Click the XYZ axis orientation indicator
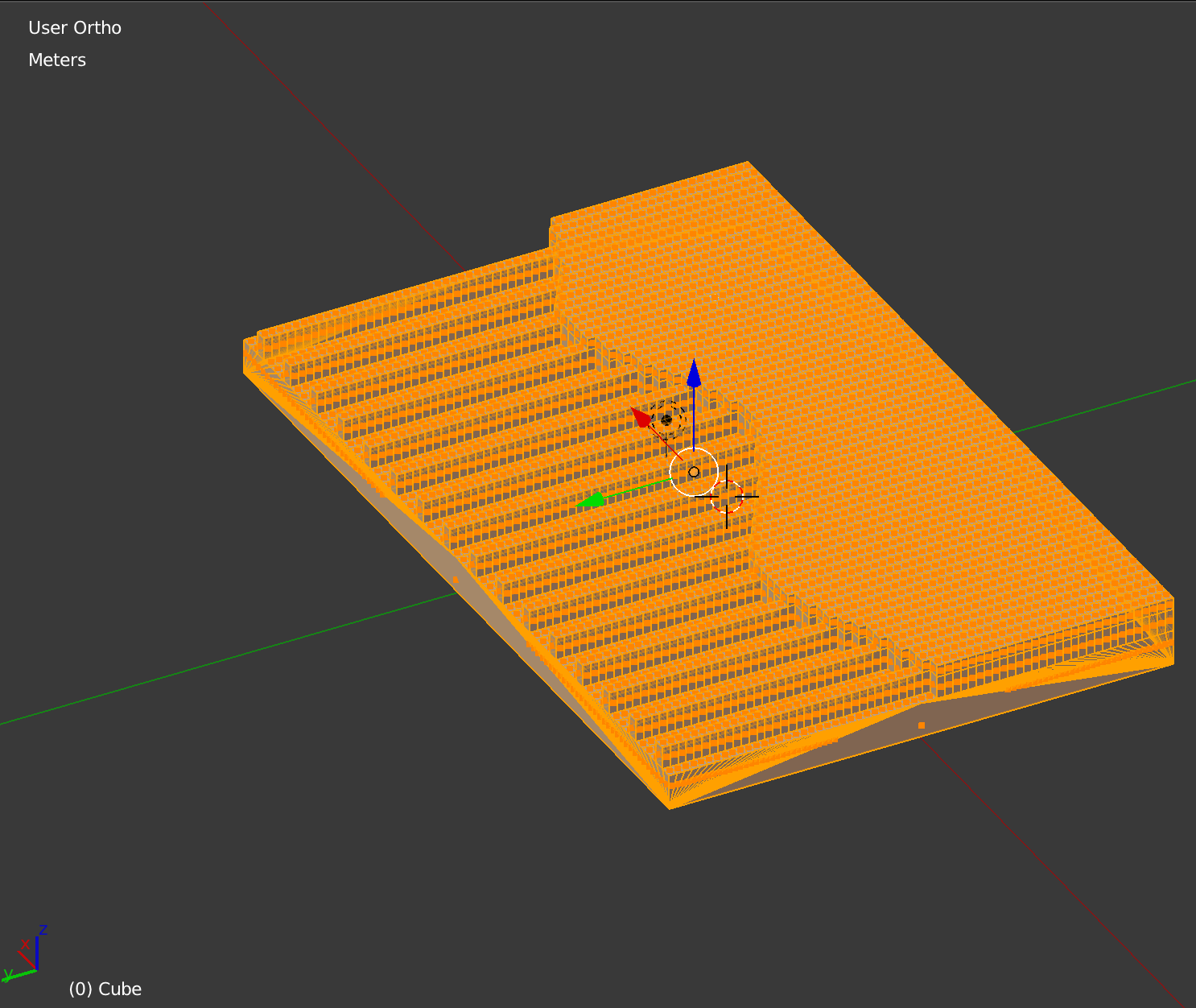This screenshot has height=1008, width=1196. coord(25,955)
